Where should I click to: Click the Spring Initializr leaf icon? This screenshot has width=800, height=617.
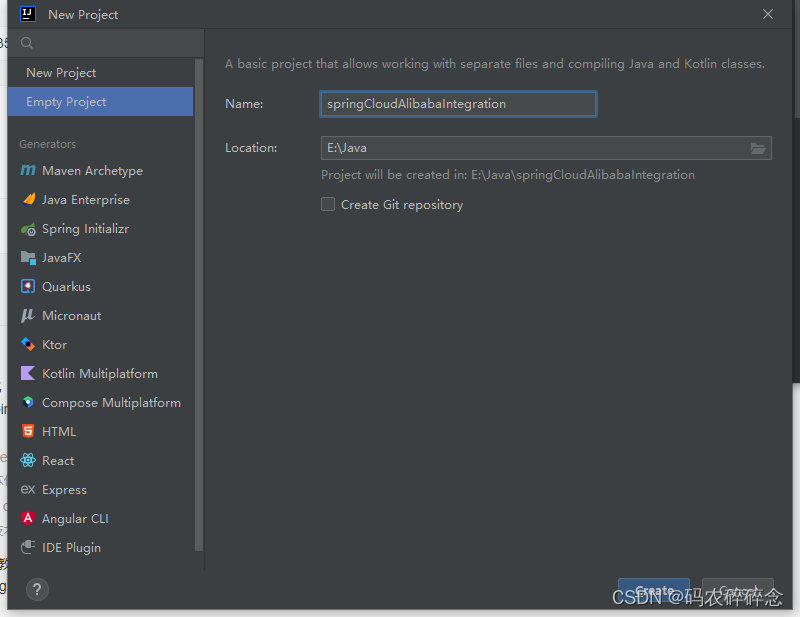(28, 229)
